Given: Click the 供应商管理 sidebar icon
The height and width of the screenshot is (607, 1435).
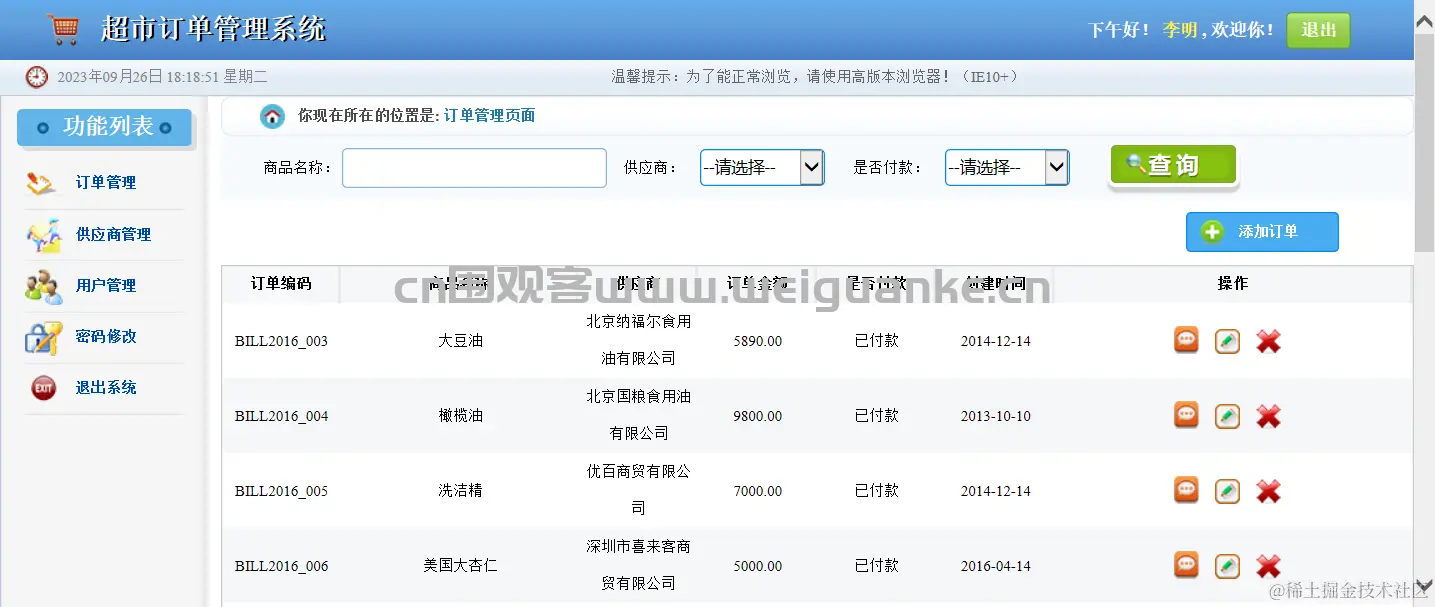Looking at the screenshot, I should [x=43, y=235].
